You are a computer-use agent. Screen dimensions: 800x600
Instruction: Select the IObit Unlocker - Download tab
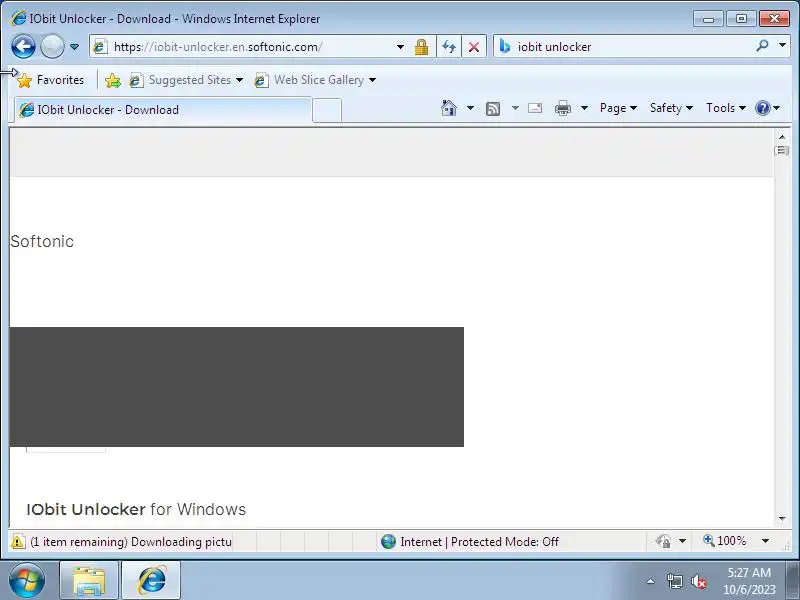click(163, 110)
